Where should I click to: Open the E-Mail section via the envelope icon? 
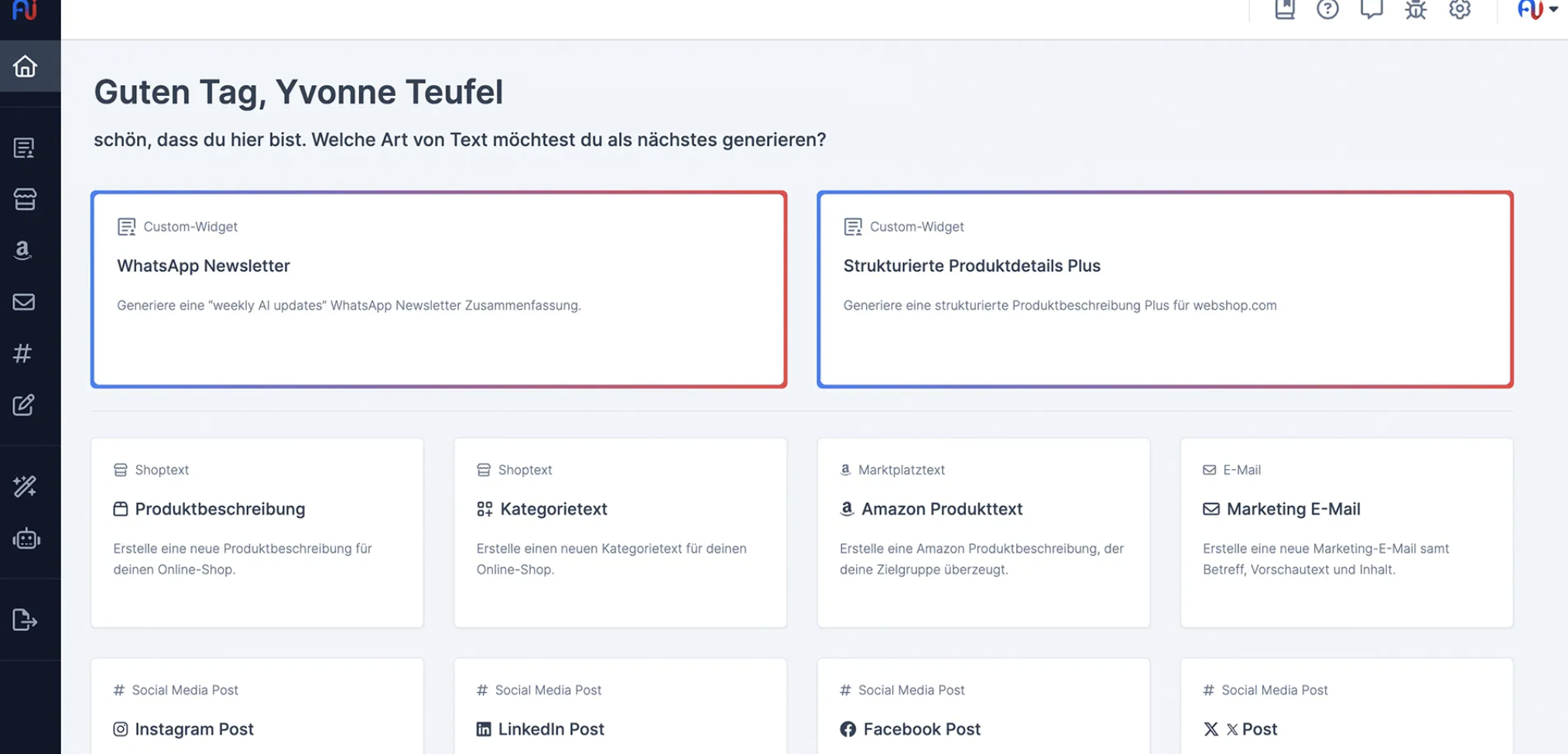tap(24, 302)
